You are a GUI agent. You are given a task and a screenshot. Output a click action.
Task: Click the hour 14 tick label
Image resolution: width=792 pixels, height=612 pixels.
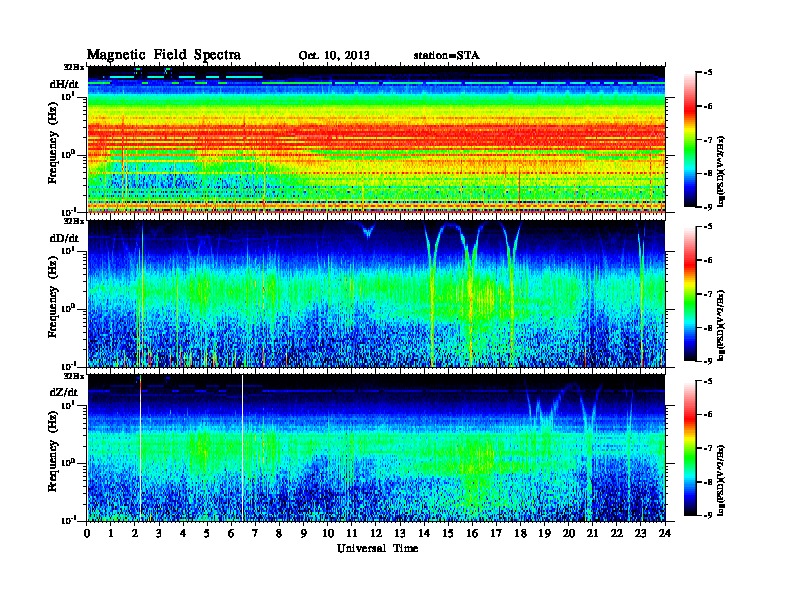click(x=424, y=533)
